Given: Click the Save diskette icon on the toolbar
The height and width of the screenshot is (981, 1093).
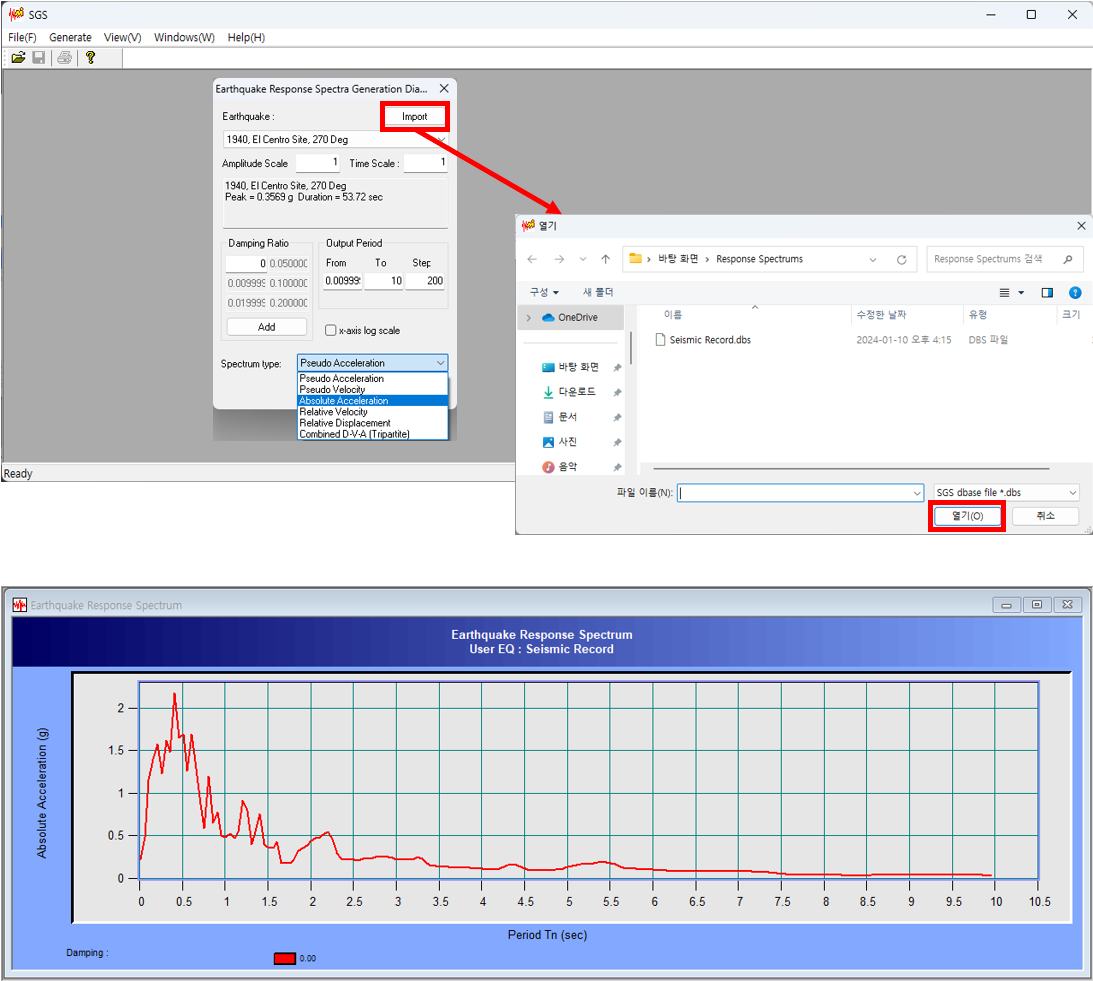Looking at the screenshot, I should [39, 57].
